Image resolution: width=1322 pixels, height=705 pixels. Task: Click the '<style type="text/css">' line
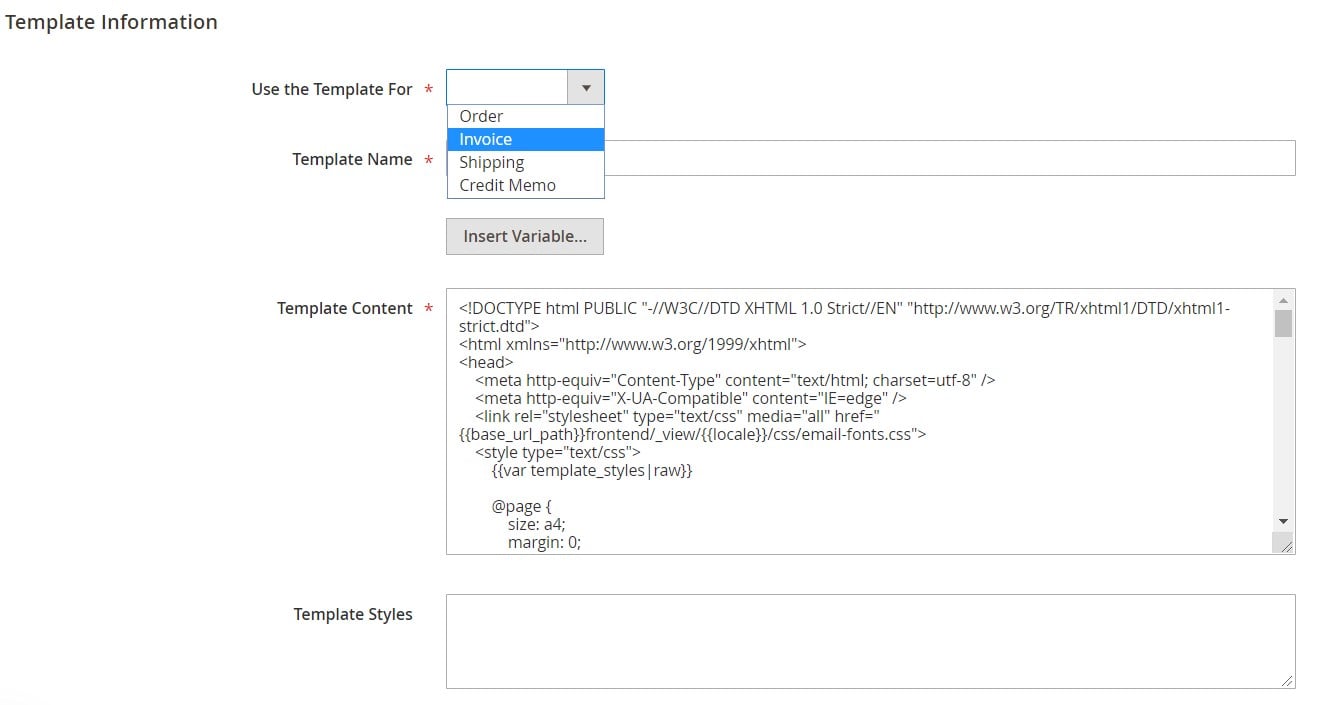558,452
